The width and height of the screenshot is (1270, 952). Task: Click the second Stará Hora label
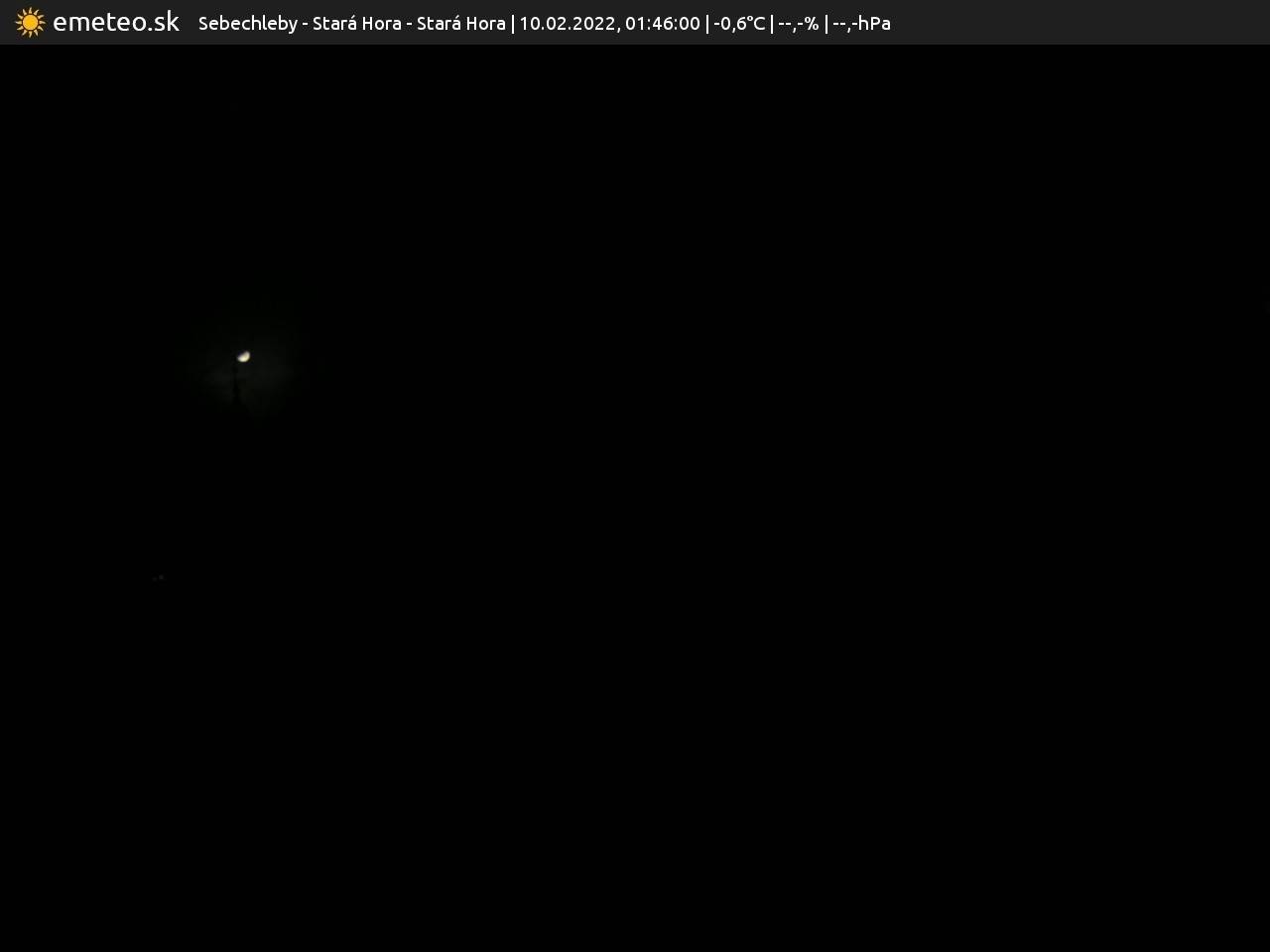460,23
